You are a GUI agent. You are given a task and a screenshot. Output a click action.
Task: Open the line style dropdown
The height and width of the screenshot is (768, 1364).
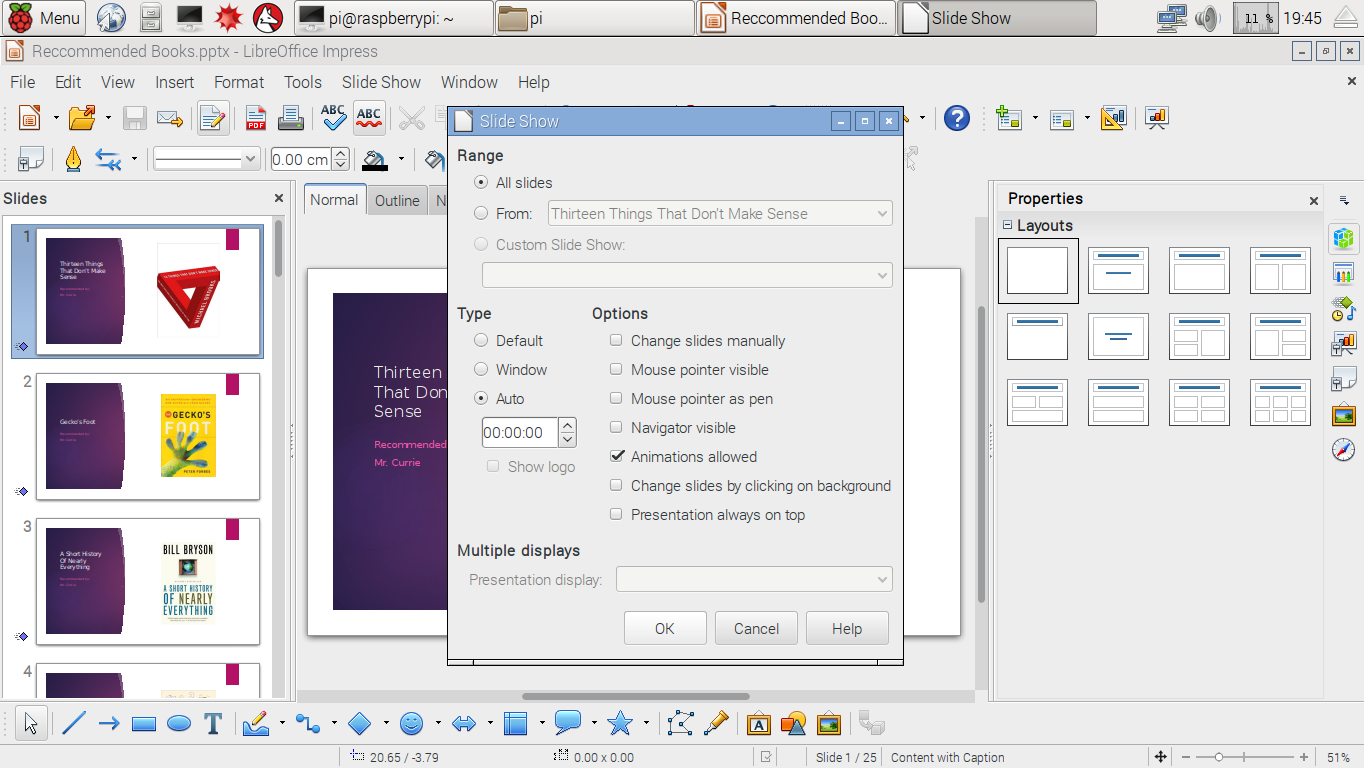206,159
